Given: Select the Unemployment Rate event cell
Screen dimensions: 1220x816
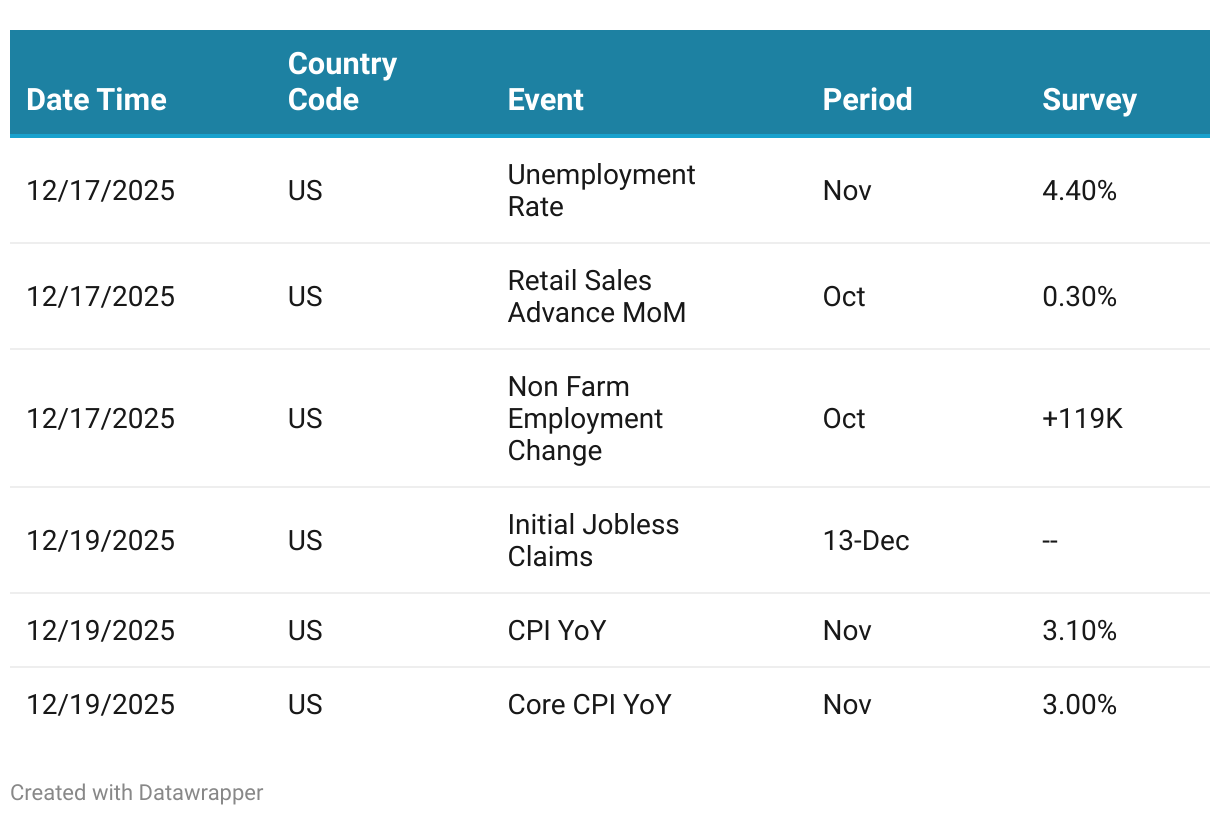Looking at the screenshot, I should pyautogui.click(x=601, y=190).
